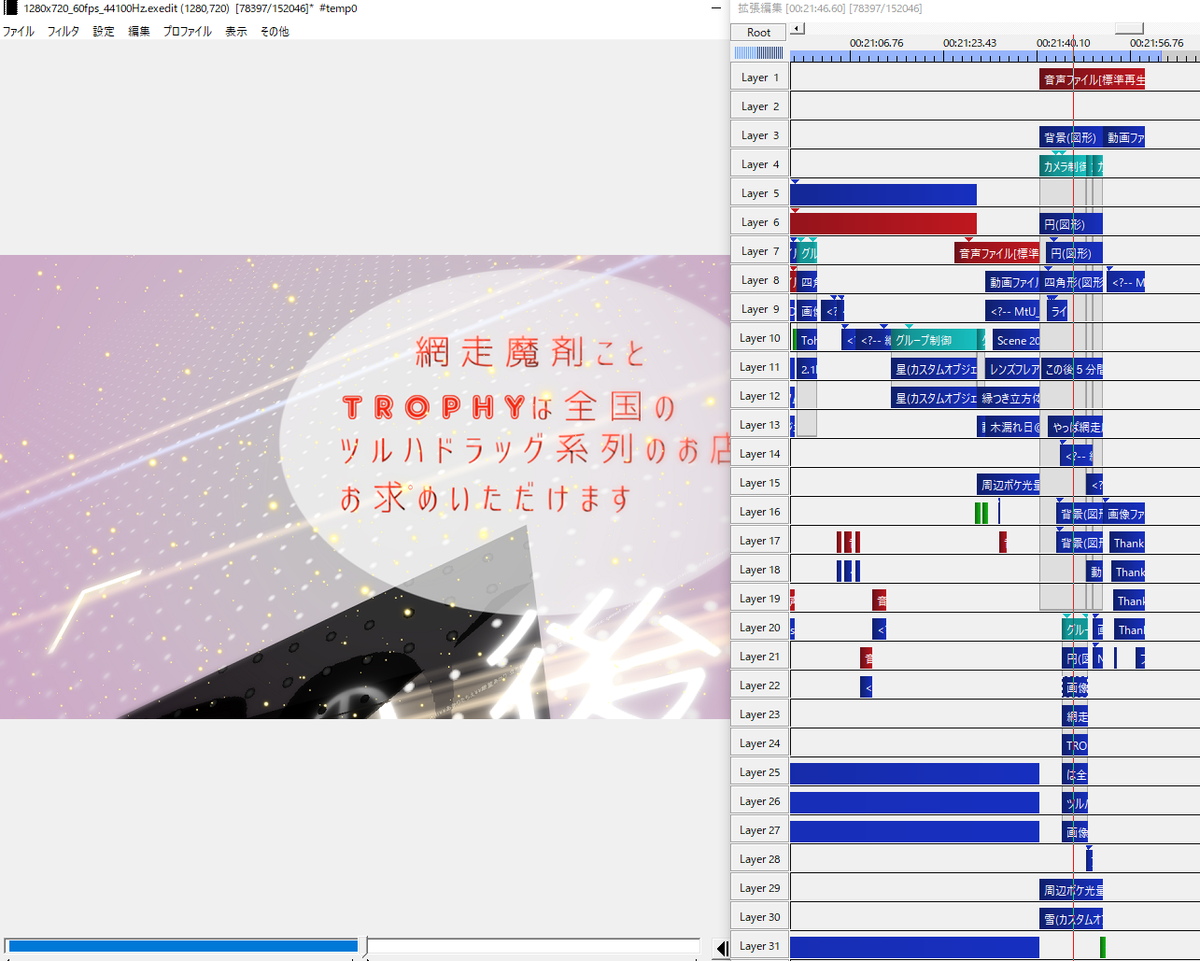Open the その他 menu
The width and height of the screenshot is (1200, 961).
[x=275, y=31]
